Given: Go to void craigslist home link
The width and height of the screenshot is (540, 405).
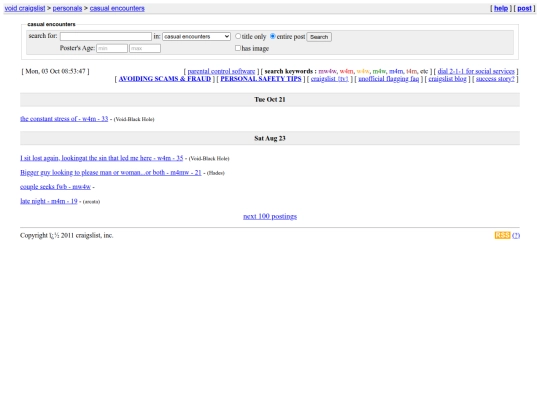Looking at the screenshot, I should pos(25,8).
